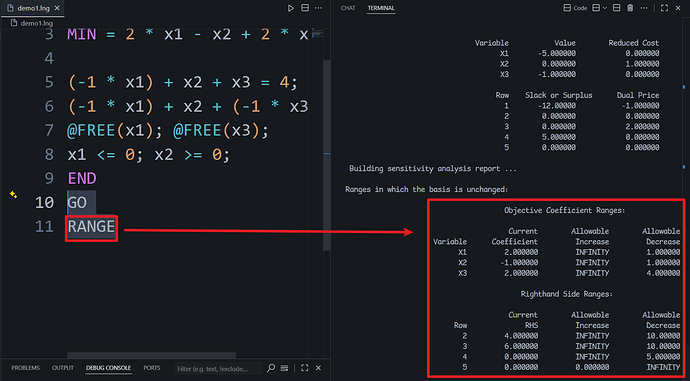Switch to the TERMINAL tab
This screenshot has width=690, height=381.
tap(381, 8)
